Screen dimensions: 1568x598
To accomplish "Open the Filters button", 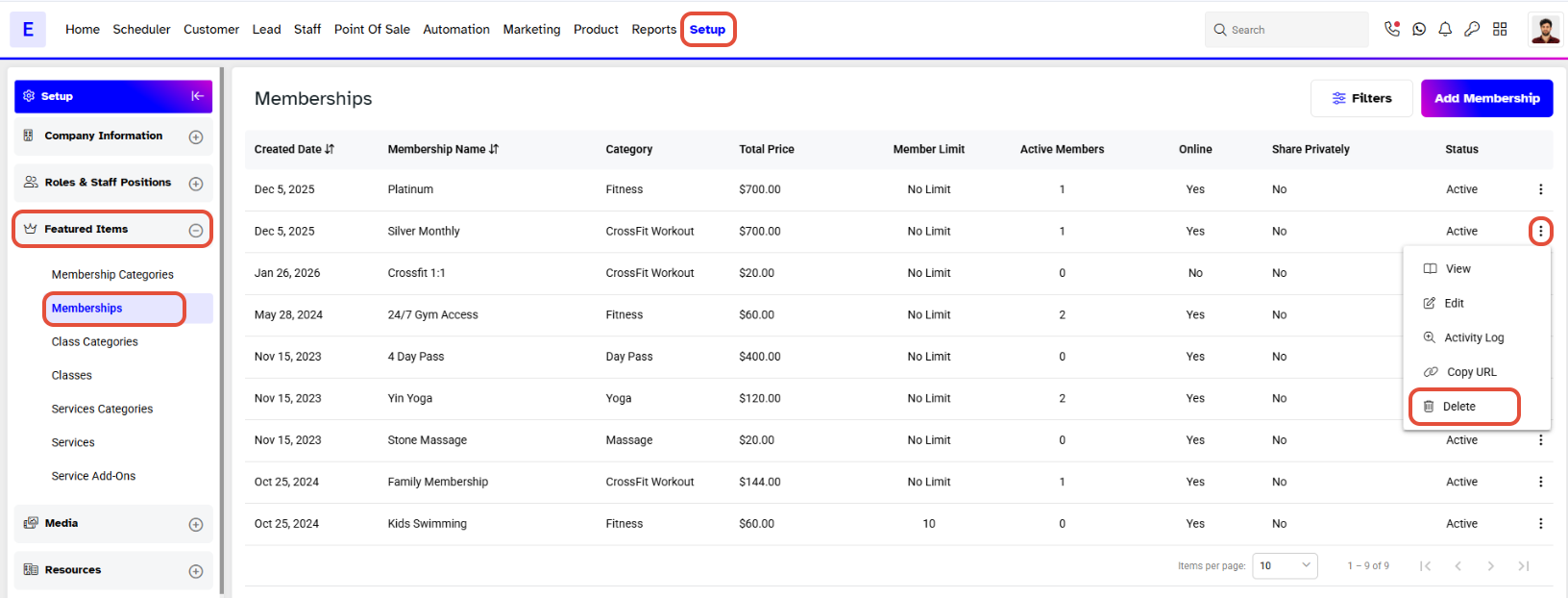I will [x=1361, y=98].
